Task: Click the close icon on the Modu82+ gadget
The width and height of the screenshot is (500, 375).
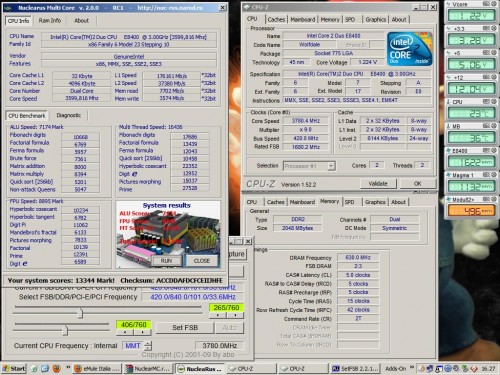Action: tap(494, 199)
